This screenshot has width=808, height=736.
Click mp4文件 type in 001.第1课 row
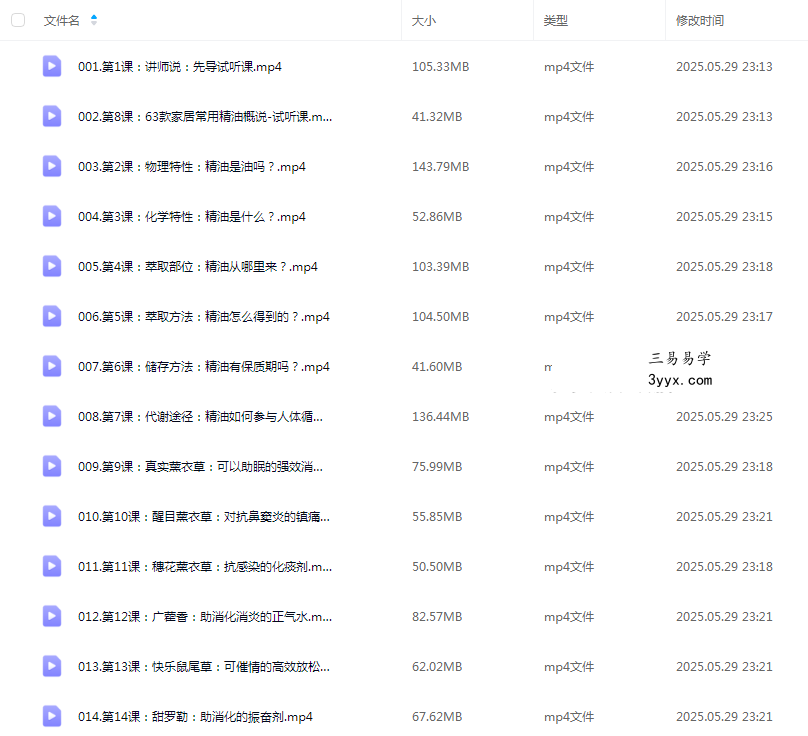569,67
